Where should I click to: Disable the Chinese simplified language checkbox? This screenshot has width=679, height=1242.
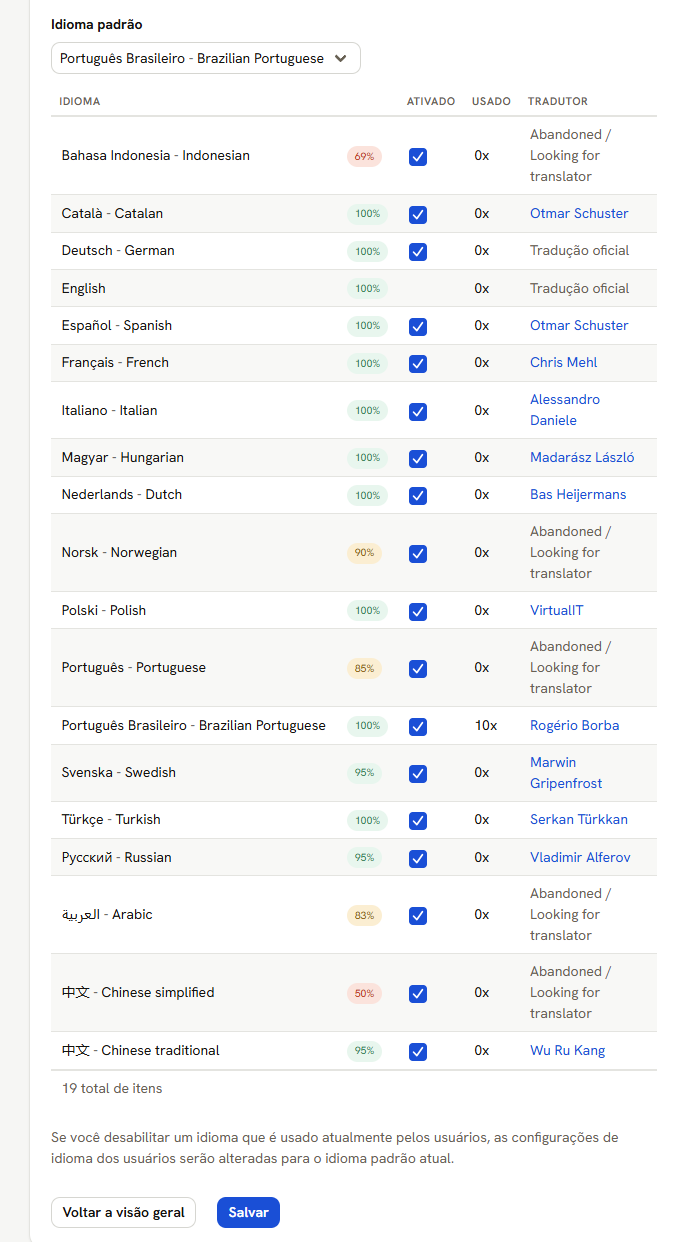click(x=418, y=993)
